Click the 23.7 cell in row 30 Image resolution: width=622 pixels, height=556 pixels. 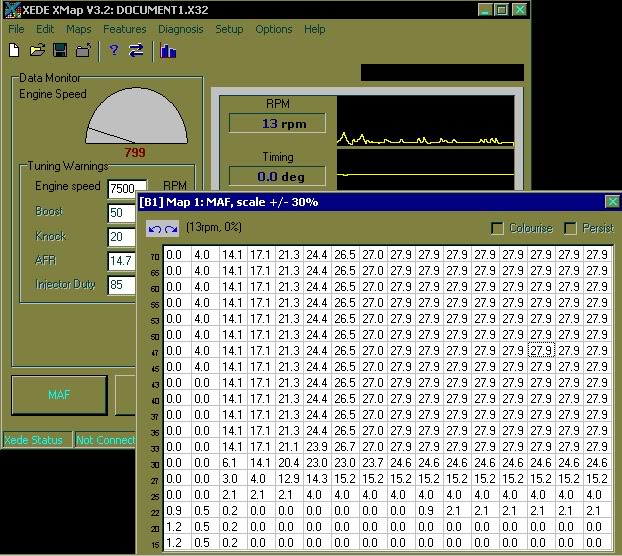(373, 463)
